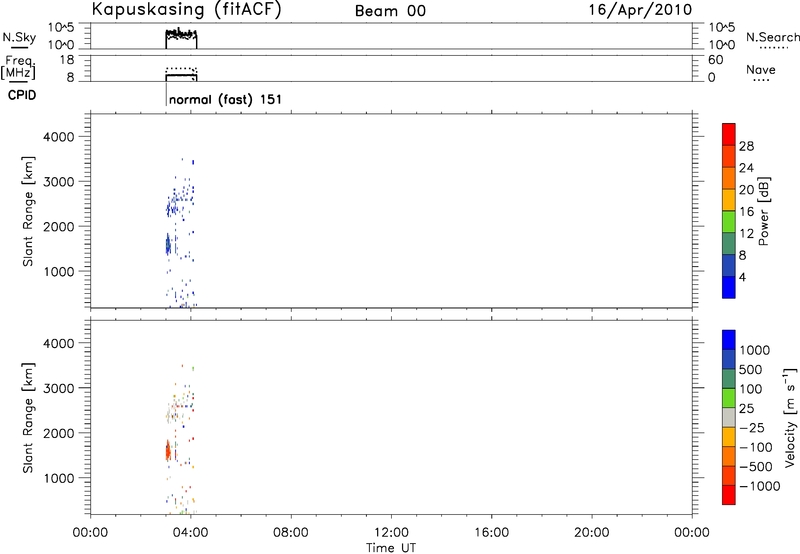The height and width of the screenshot is (554, 800).
Task: Click the Time UT axis title
Action: point(391,548)
